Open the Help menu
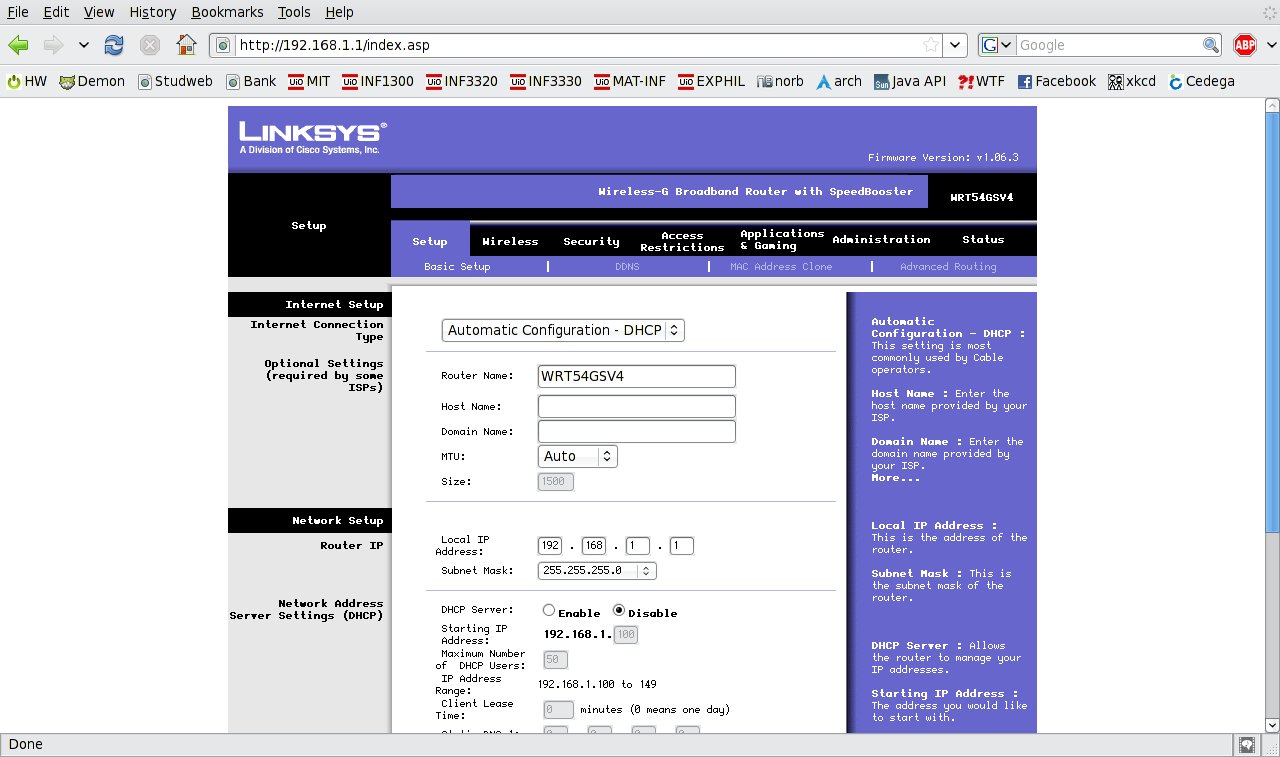1280x757 pixels. click(x=339, y=12)
